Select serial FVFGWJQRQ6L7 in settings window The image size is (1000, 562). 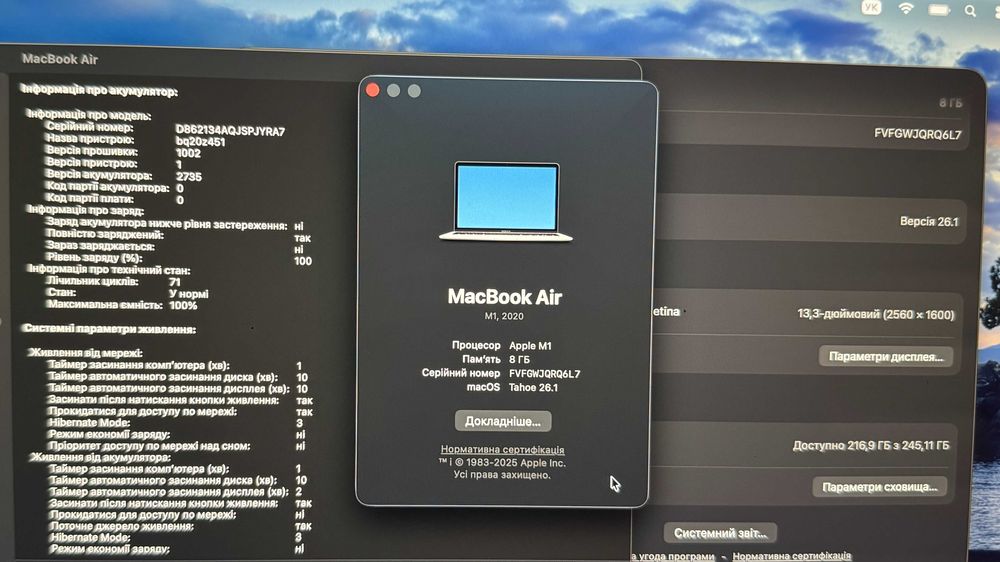click(x=917, y=134)
